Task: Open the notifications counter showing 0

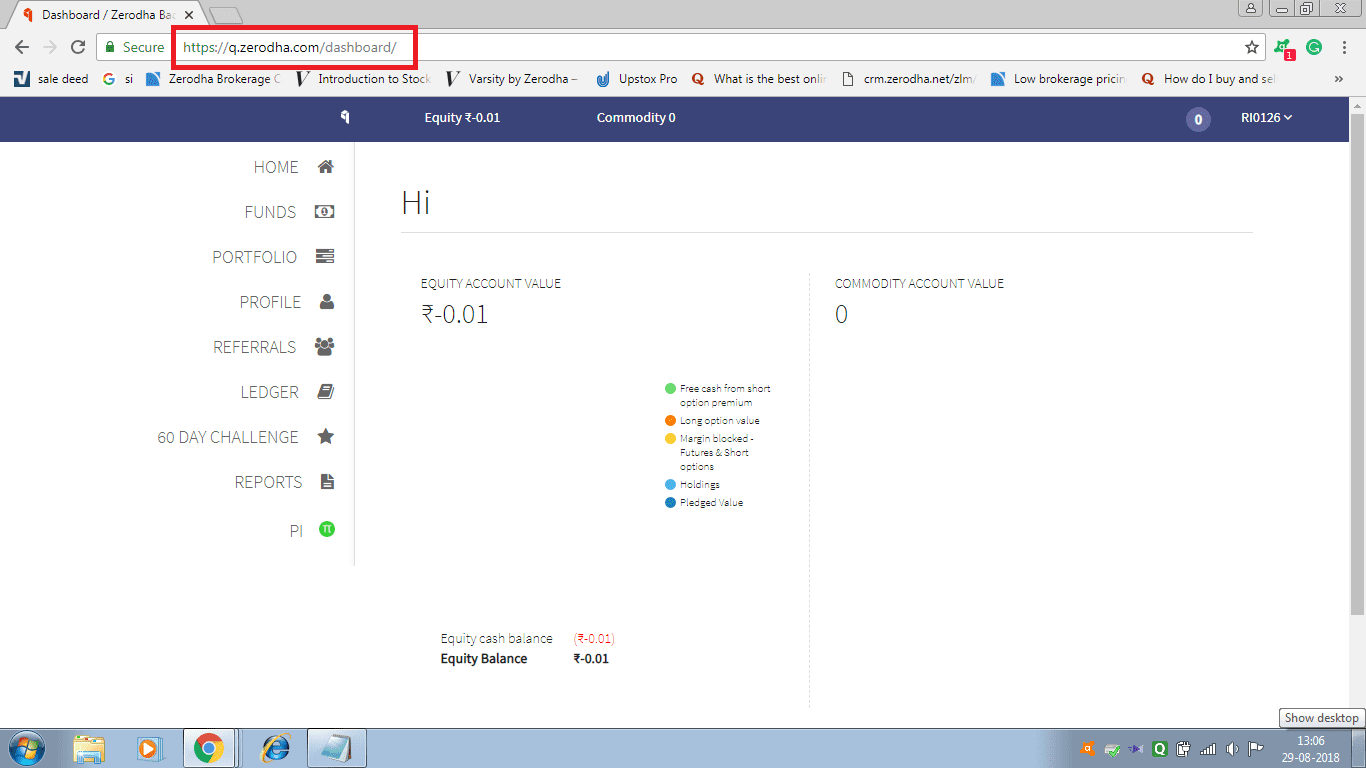Action: click(x=1197, y=120)
